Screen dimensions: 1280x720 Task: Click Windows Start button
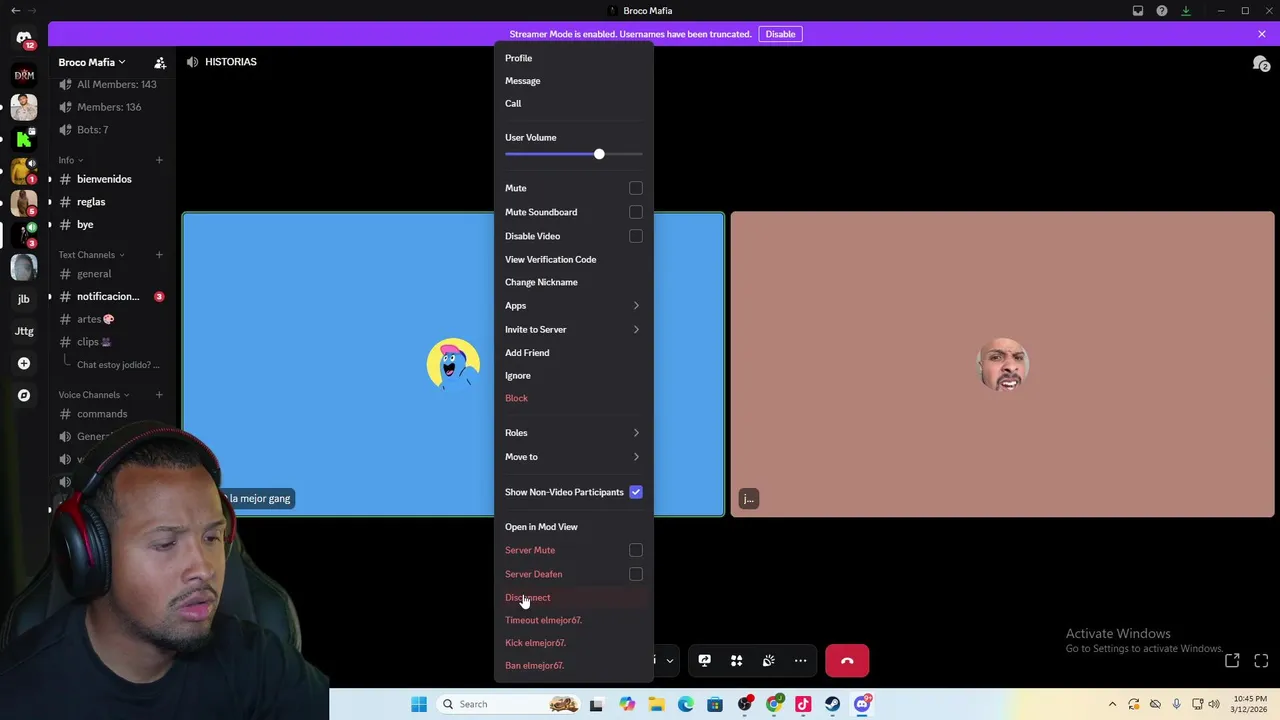click(419, 704)
